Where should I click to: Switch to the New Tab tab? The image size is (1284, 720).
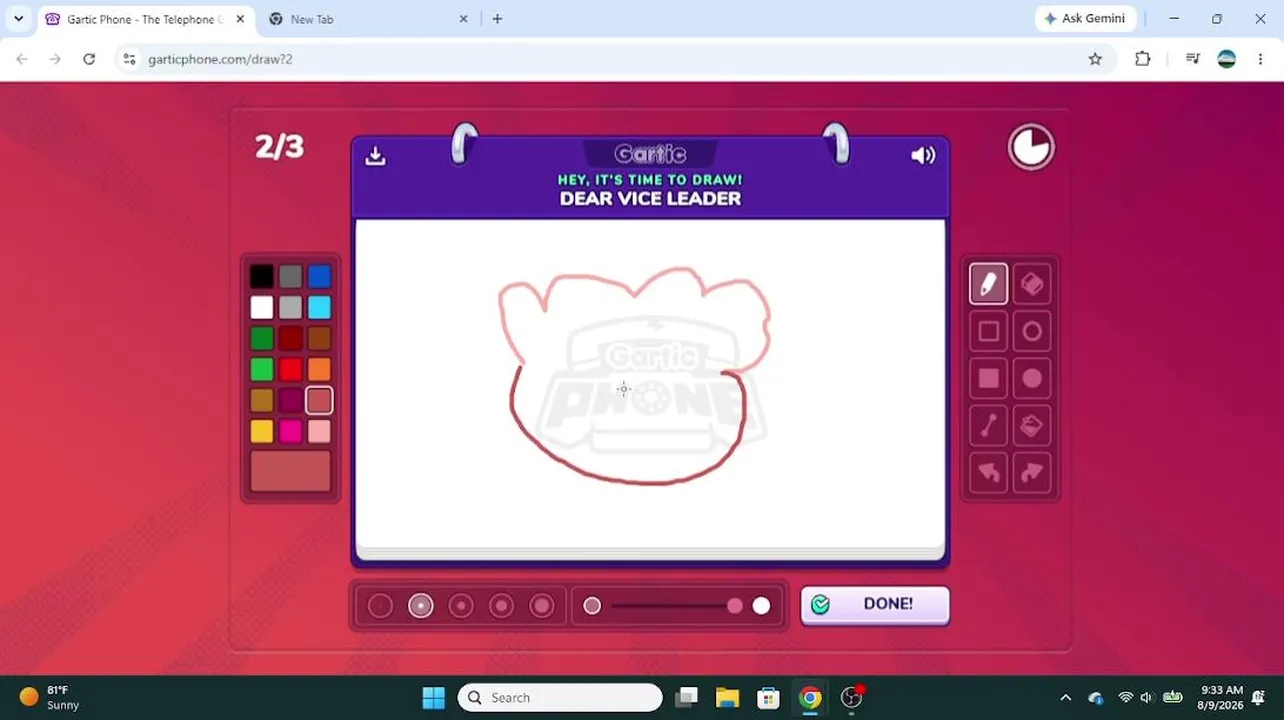click(370, 19)
